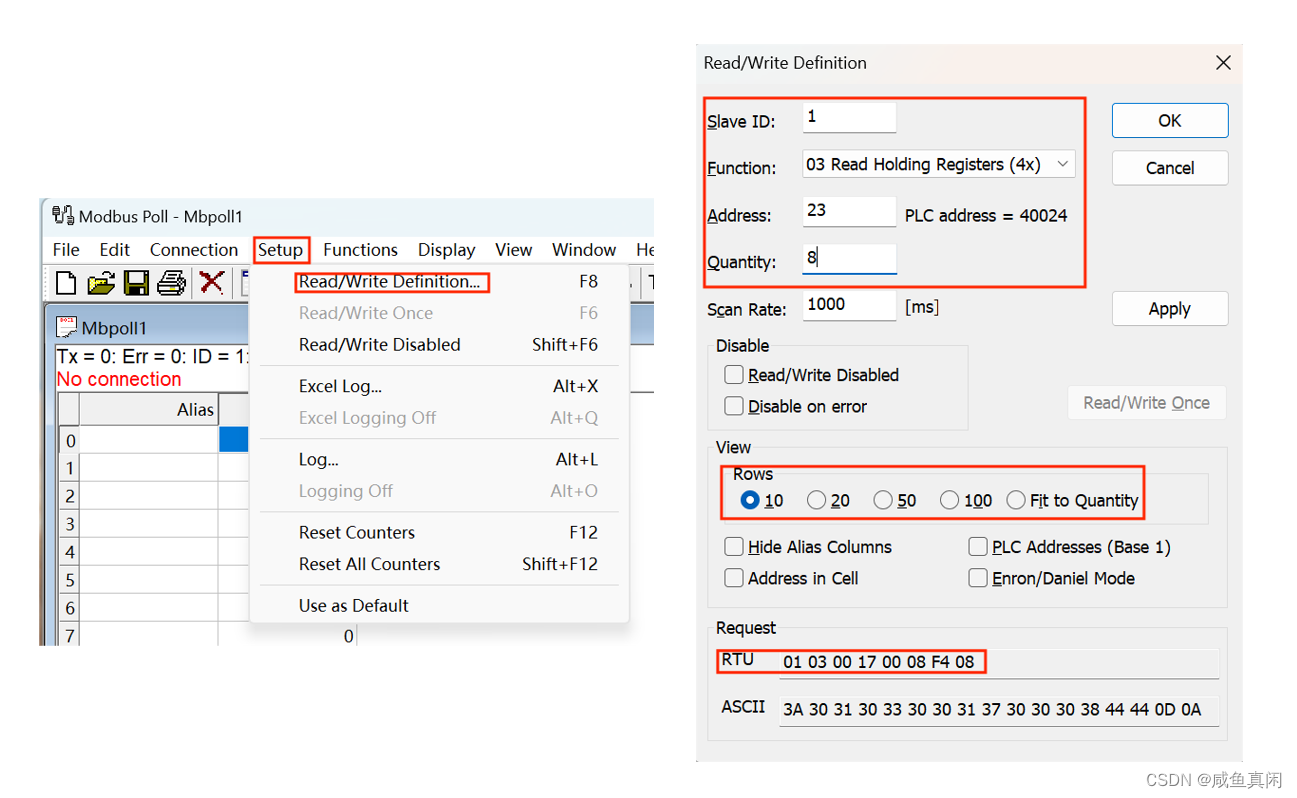Open the Function dropdown list
This screenshot has width=1297, height=798.
click(1063, 164)
